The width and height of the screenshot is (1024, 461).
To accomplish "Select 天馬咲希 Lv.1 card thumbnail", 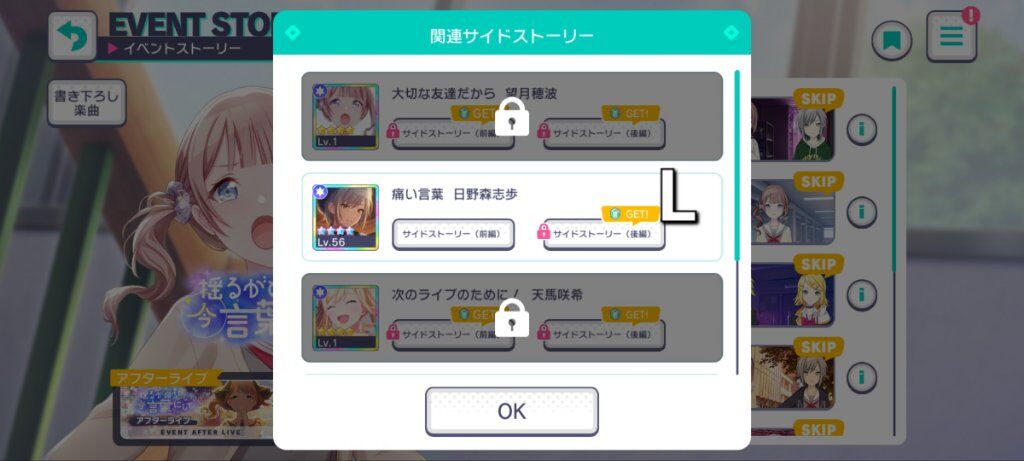I will [345, 318].
